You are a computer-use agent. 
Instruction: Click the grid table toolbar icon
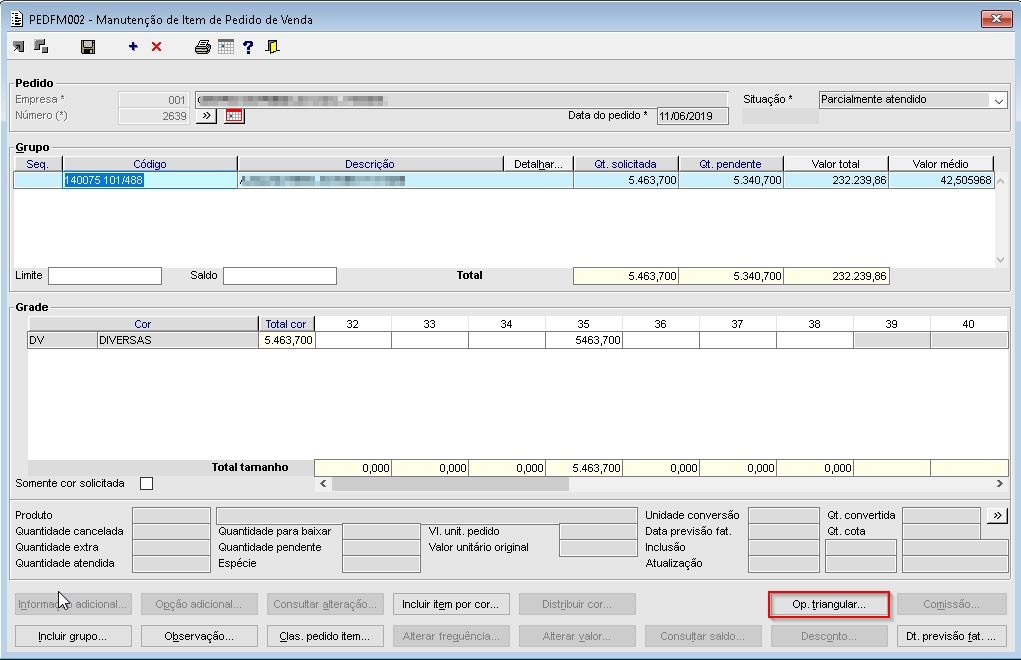click(x=226, y=47)
